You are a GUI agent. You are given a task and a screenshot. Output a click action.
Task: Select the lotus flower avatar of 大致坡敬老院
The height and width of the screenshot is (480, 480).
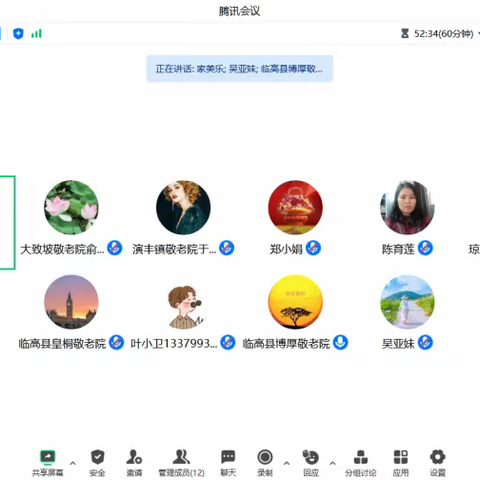click(71, 207)
